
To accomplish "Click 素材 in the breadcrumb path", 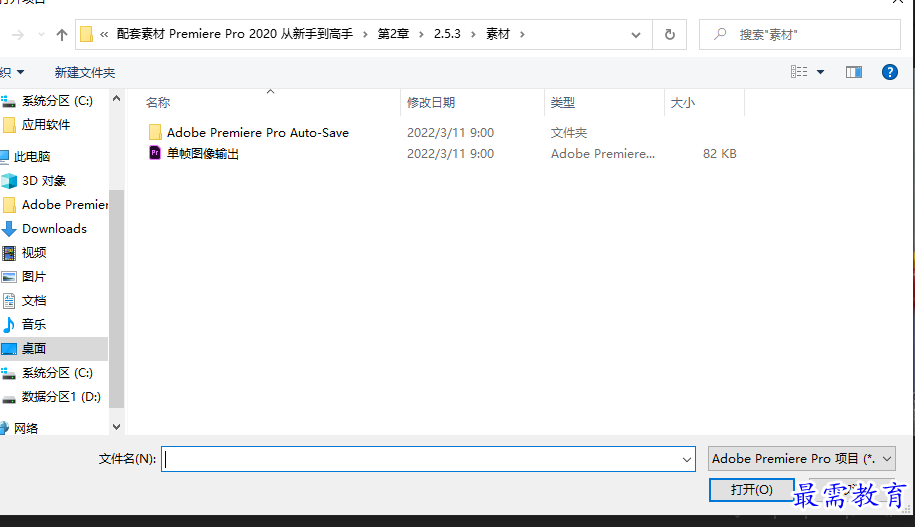I will pyautogui.click(x=498, y=34).
